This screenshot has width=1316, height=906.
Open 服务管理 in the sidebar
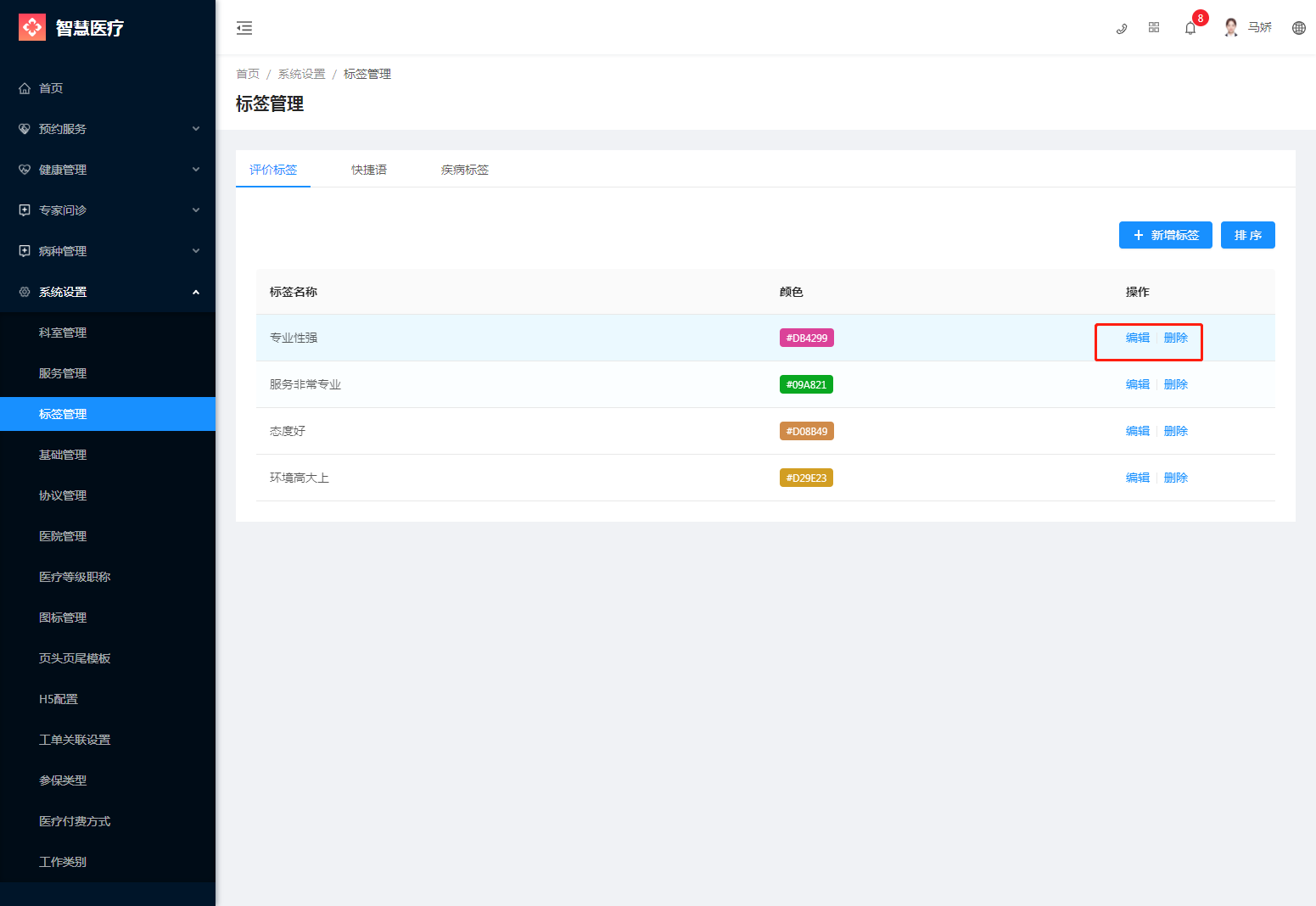pyautogui.click(x=108, y=373)
